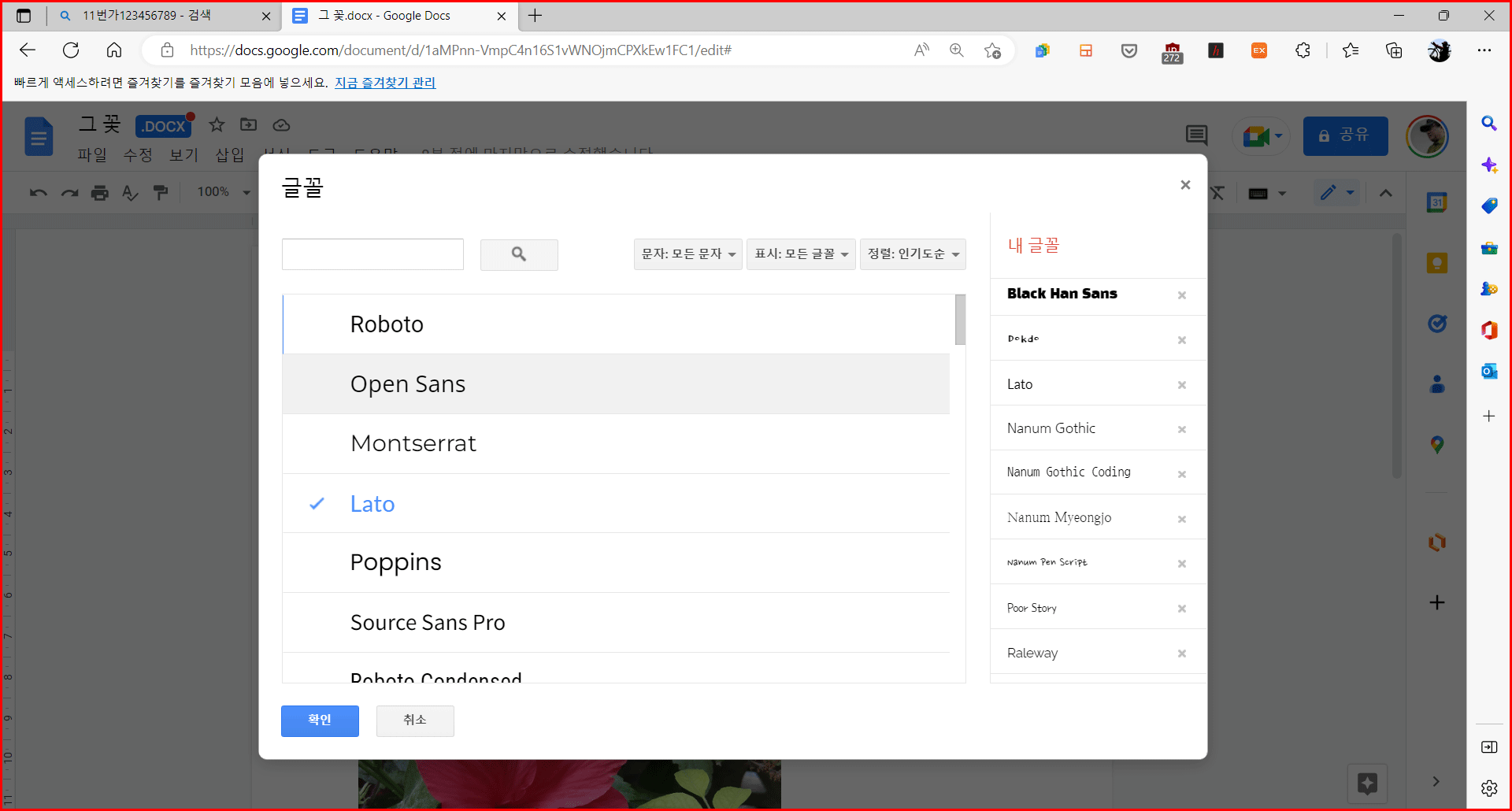Click the Docs home document icon
1512x811 pixels.
pyautogui.click(x=39, y=137)
